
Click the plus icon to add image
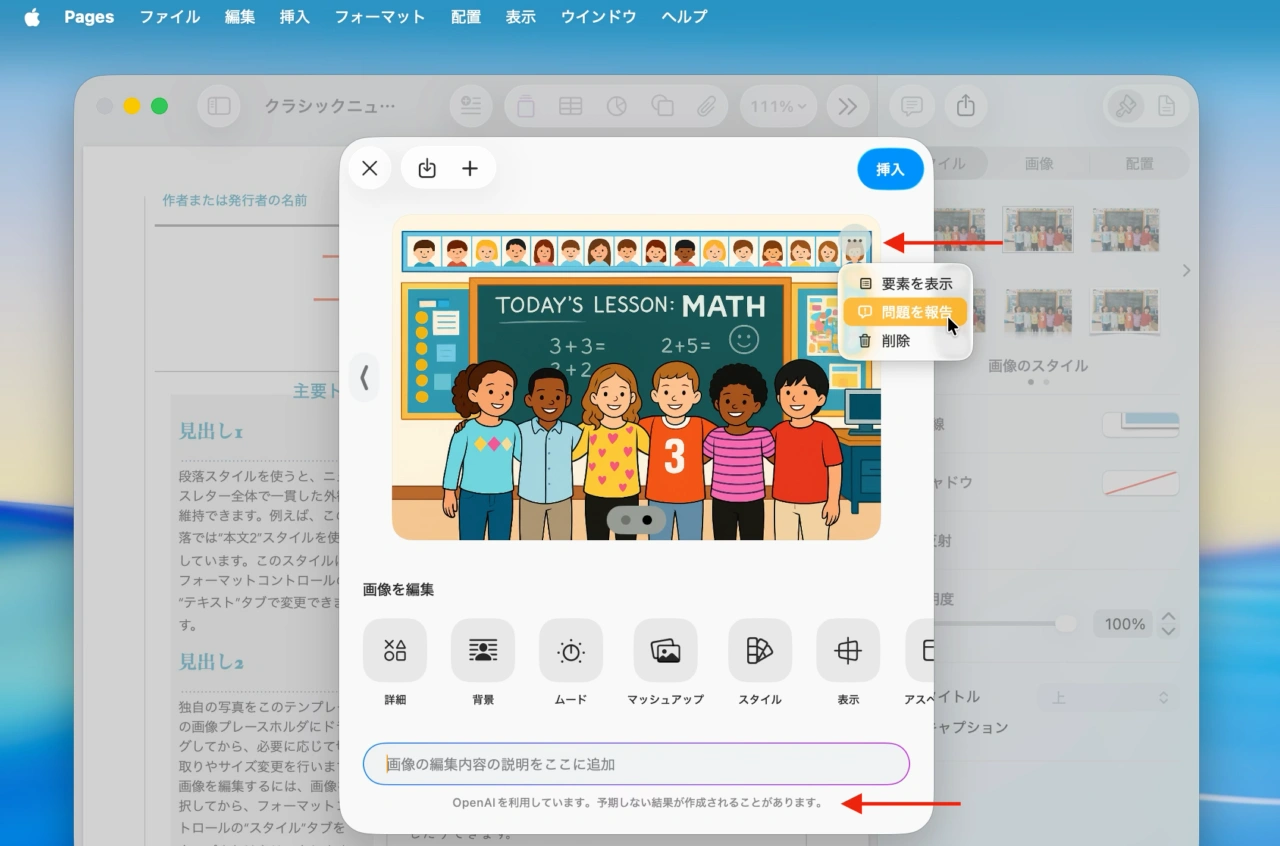[470, 168]
